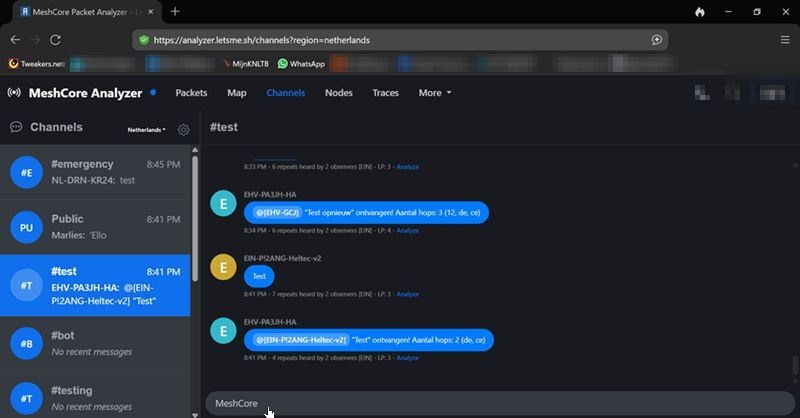The height and width of the screenshot is (418, 800).
Task: Open a new browser tab
Action: point(175,11)
